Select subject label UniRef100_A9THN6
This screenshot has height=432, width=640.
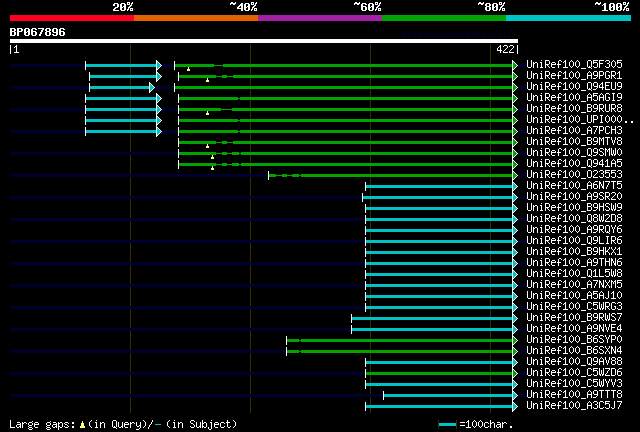click(574, 263)
